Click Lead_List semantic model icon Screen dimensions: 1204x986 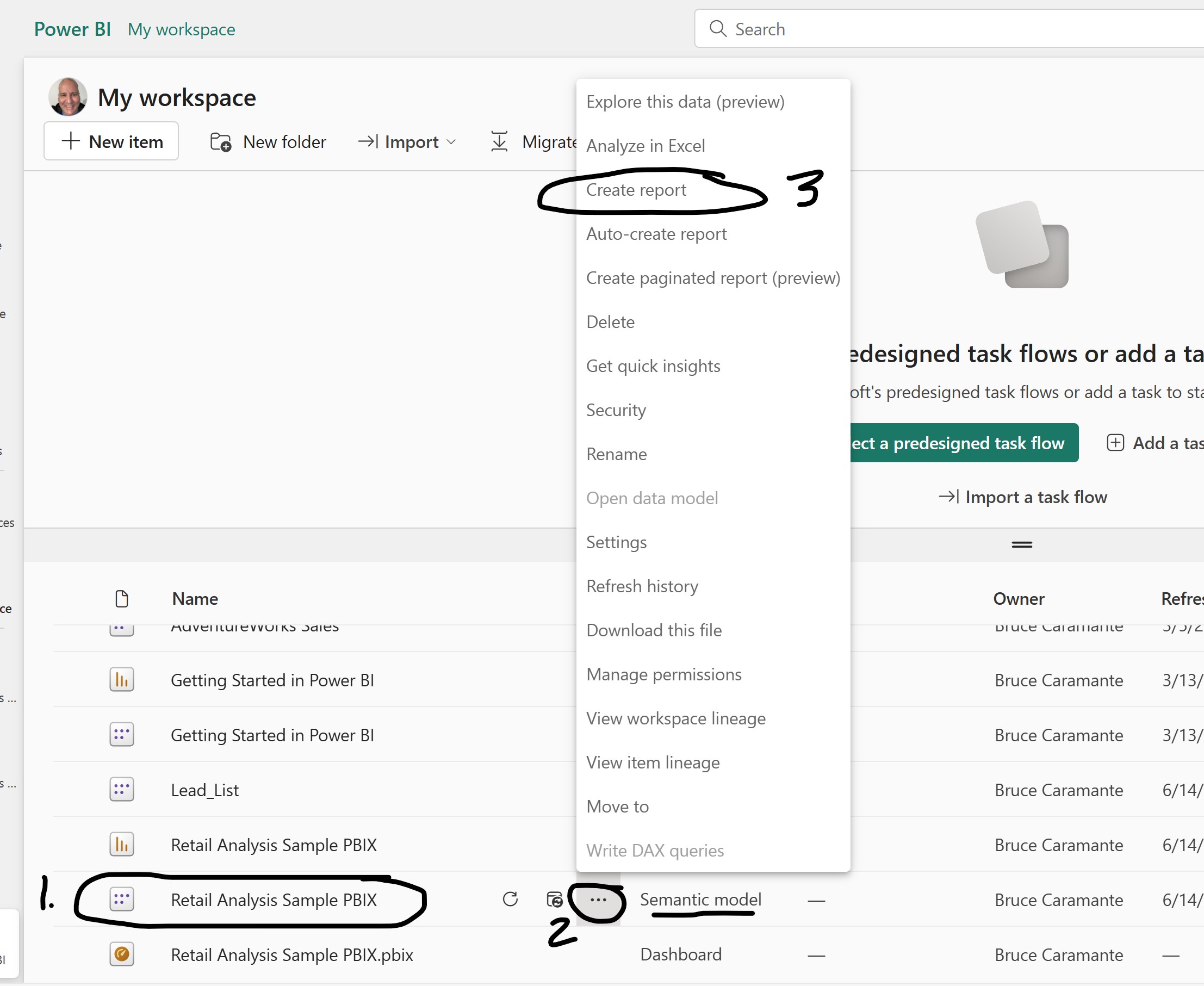[121, 790]
